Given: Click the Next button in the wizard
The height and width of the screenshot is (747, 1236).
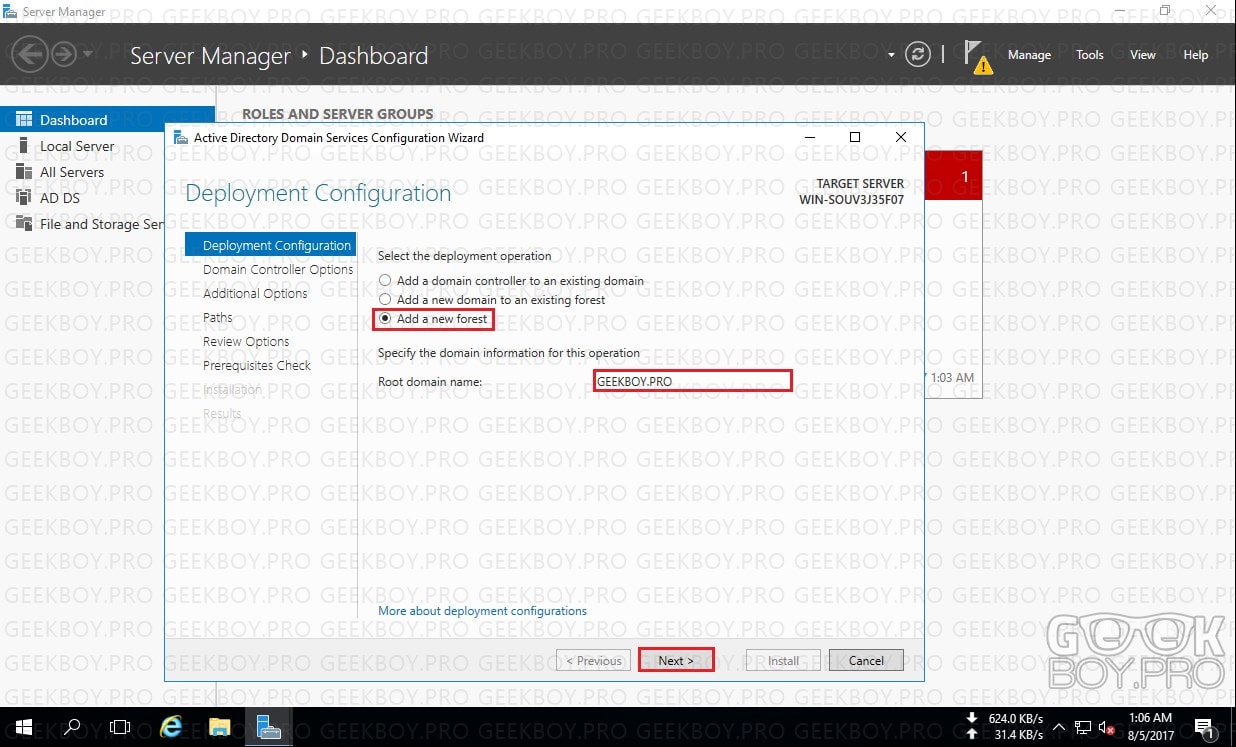Looking at the screenshot, I should [676, 661].
